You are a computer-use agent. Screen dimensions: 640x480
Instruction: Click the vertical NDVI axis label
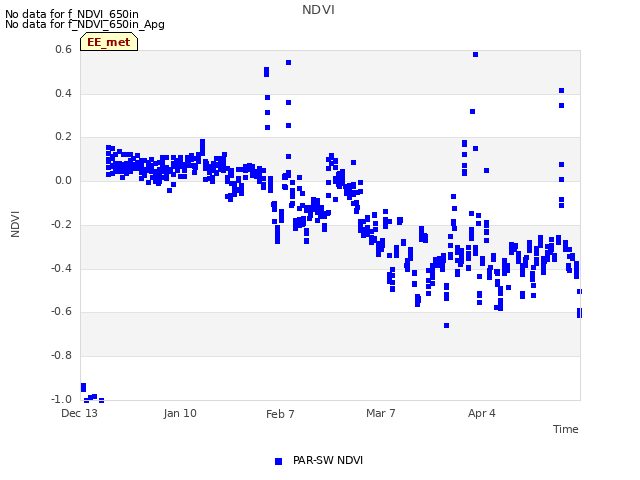(15, 224)
